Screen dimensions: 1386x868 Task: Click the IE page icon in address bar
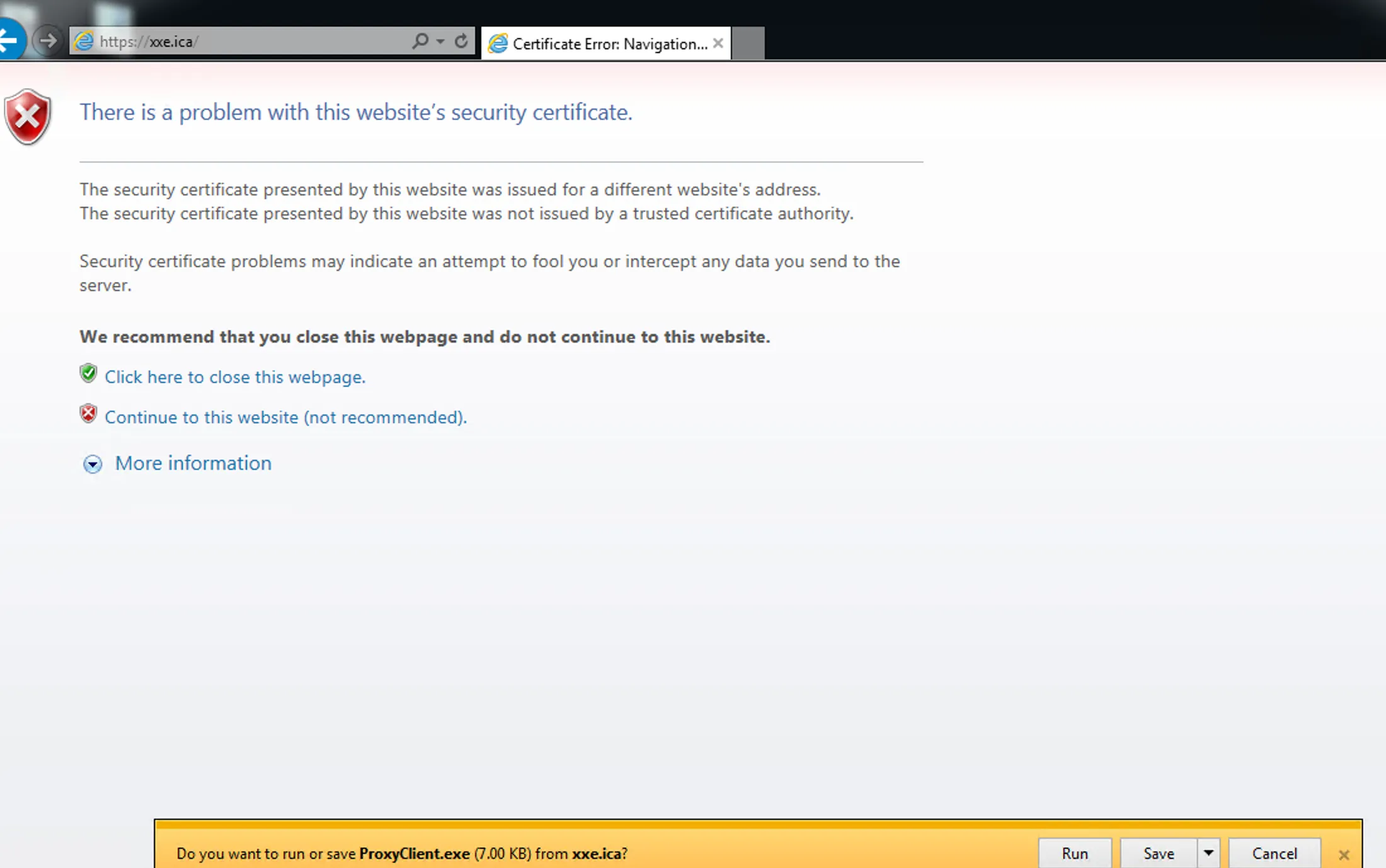(x=84, y=42)
